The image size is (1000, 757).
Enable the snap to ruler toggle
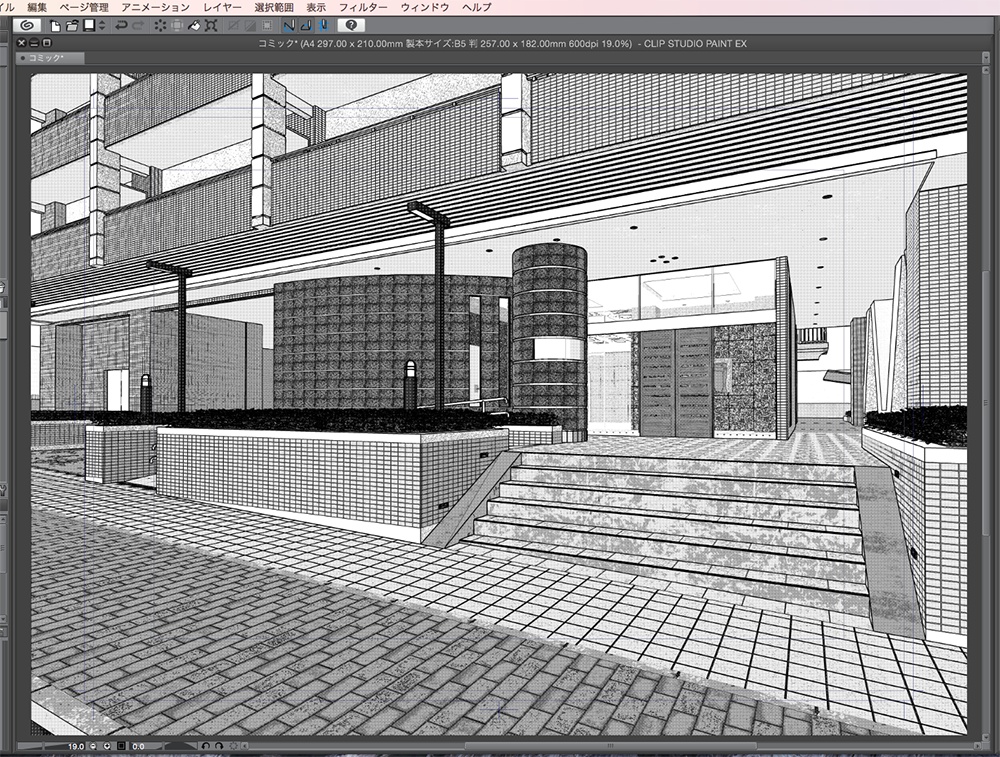click(290, 27)
